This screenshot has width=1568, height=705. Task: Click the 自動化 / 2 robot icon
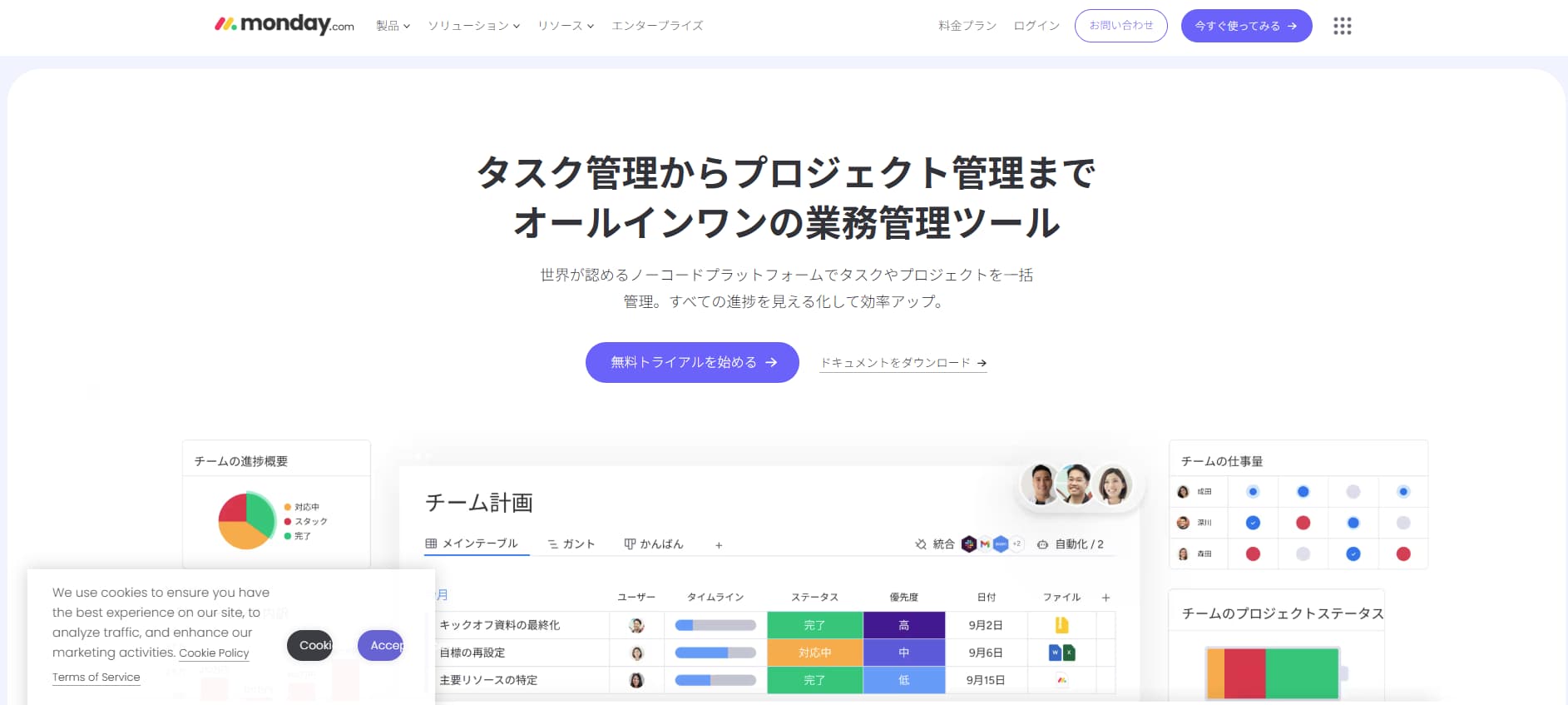tap(1042, 544)
